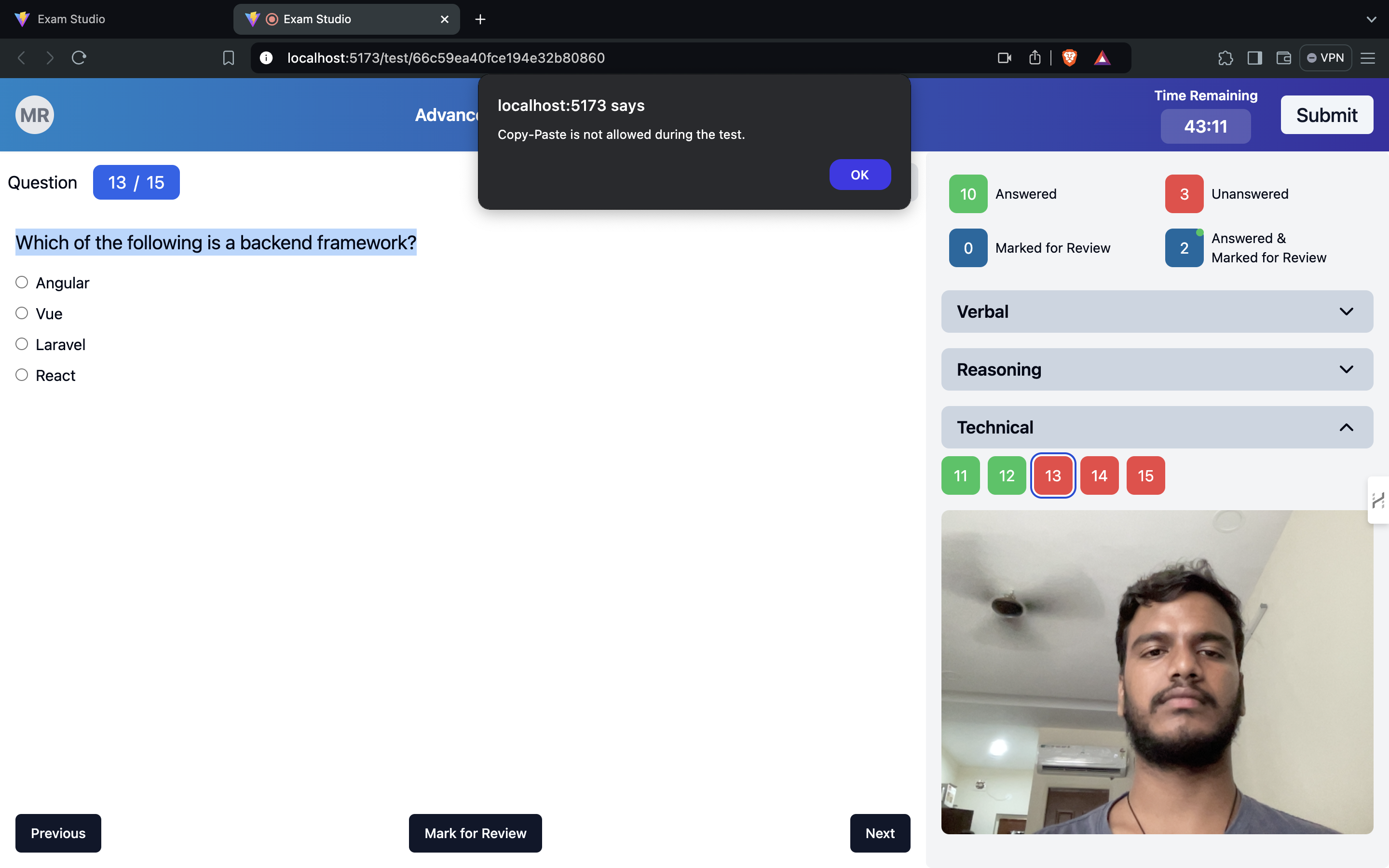
Task: Collapse the Technical section
Action: tap(1346, 427)
